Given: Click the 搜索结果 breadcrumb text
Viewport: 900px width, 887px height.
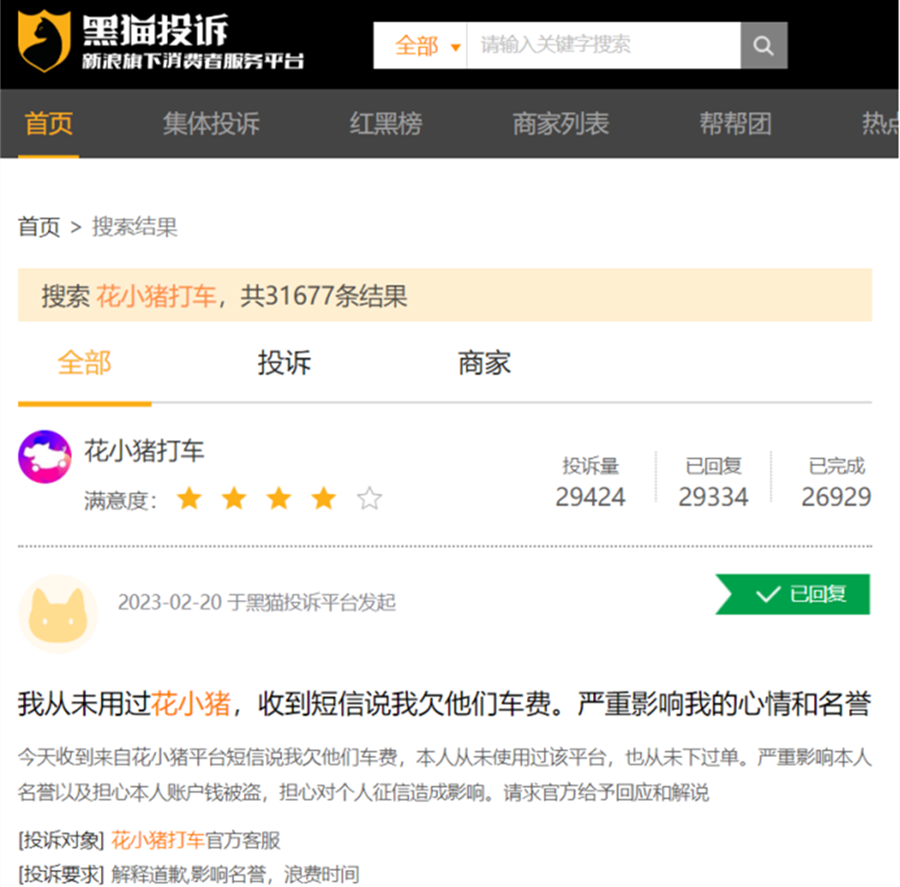Looking at the screenshot, I should 135,227.
